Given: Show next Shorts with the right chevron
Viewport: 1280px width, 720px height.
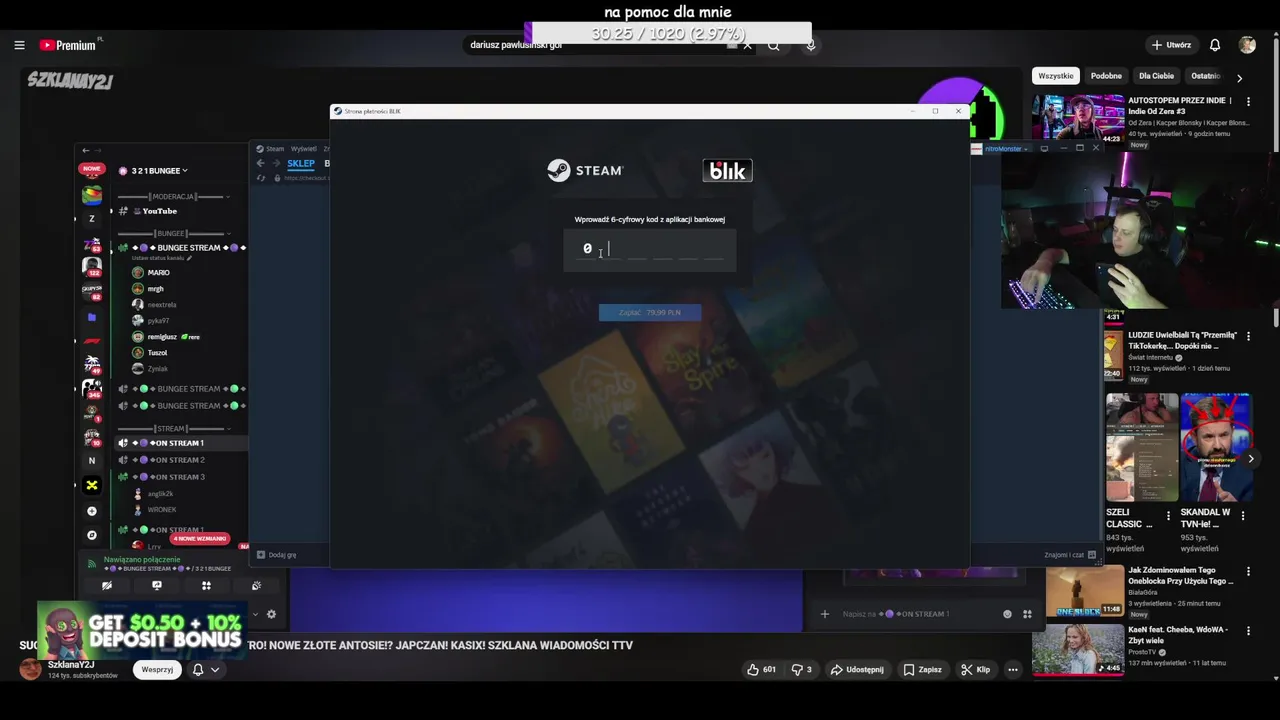Looking at the screenshot, I should point(1250,459).
